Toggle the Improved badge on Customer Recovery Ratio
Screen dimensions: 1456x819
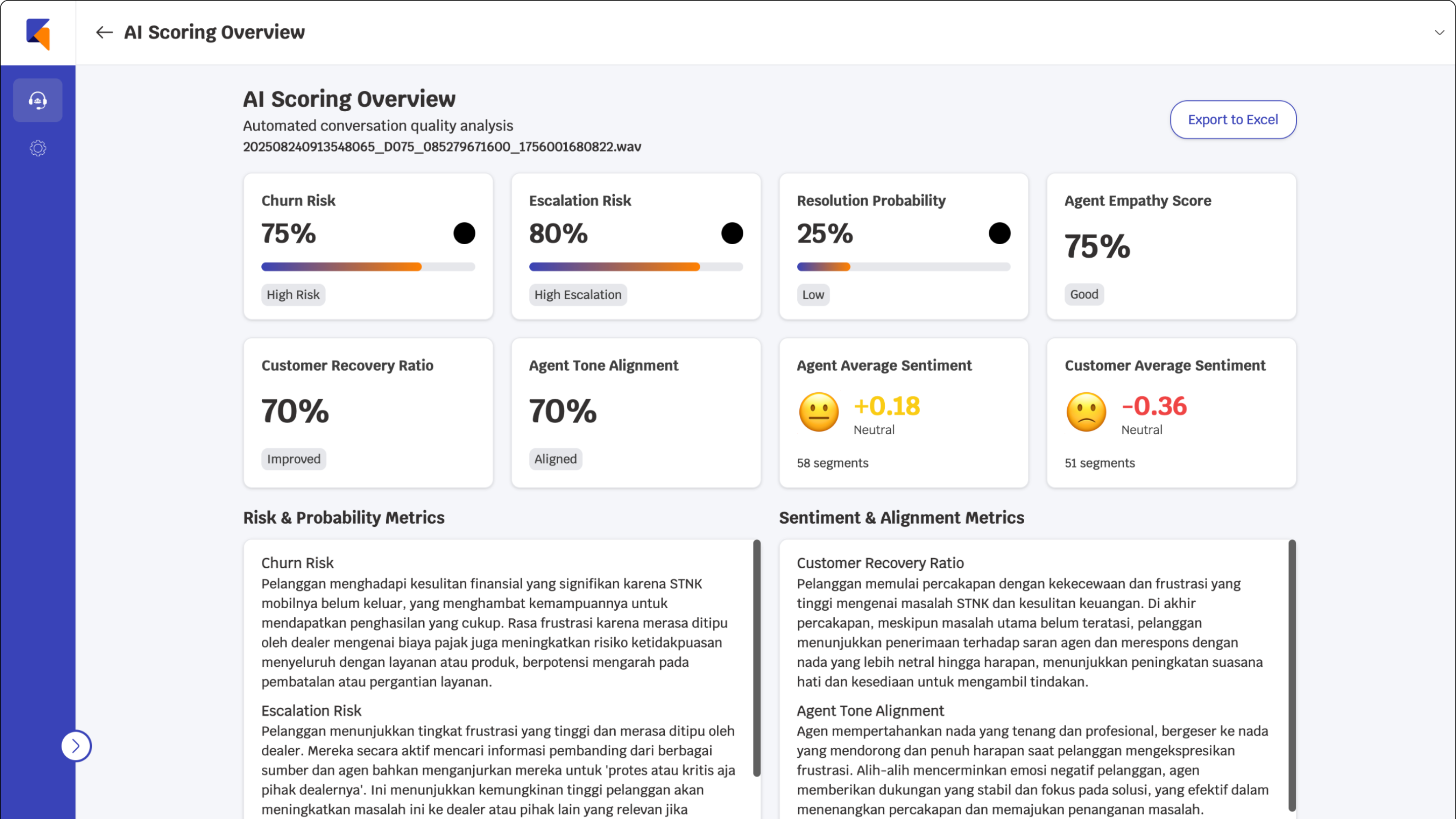point(293,459)
